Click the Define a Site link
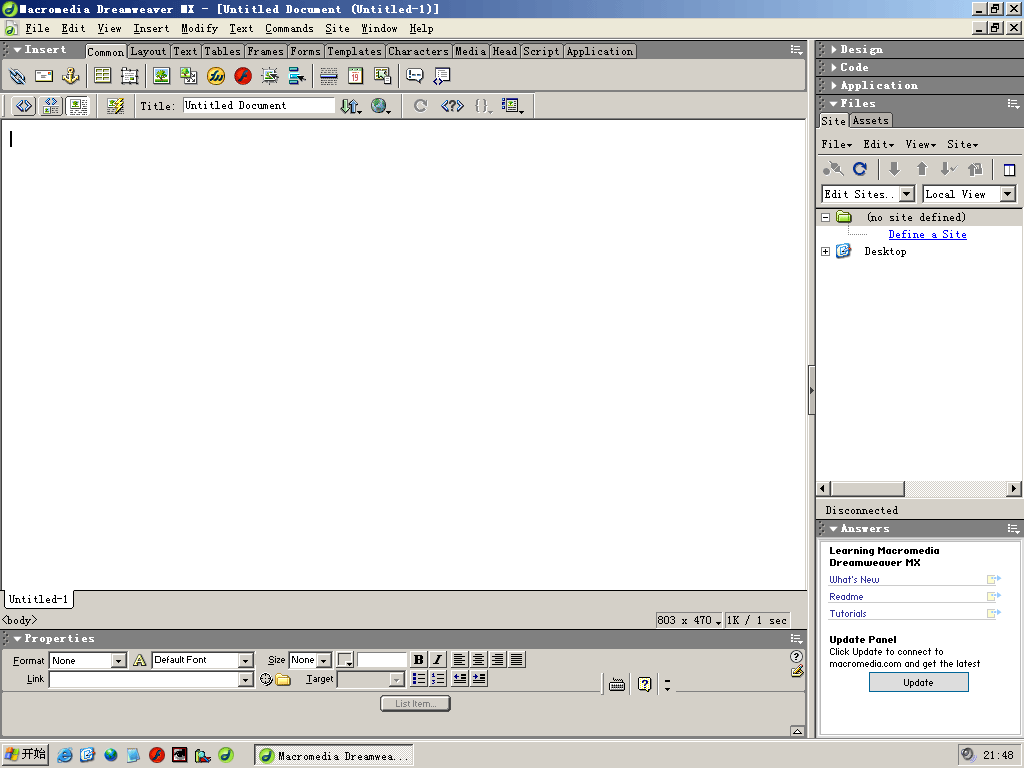Image resolution: width=1024 pixels, height=768 pixels. pyautogui.click(x=927, y=235)
